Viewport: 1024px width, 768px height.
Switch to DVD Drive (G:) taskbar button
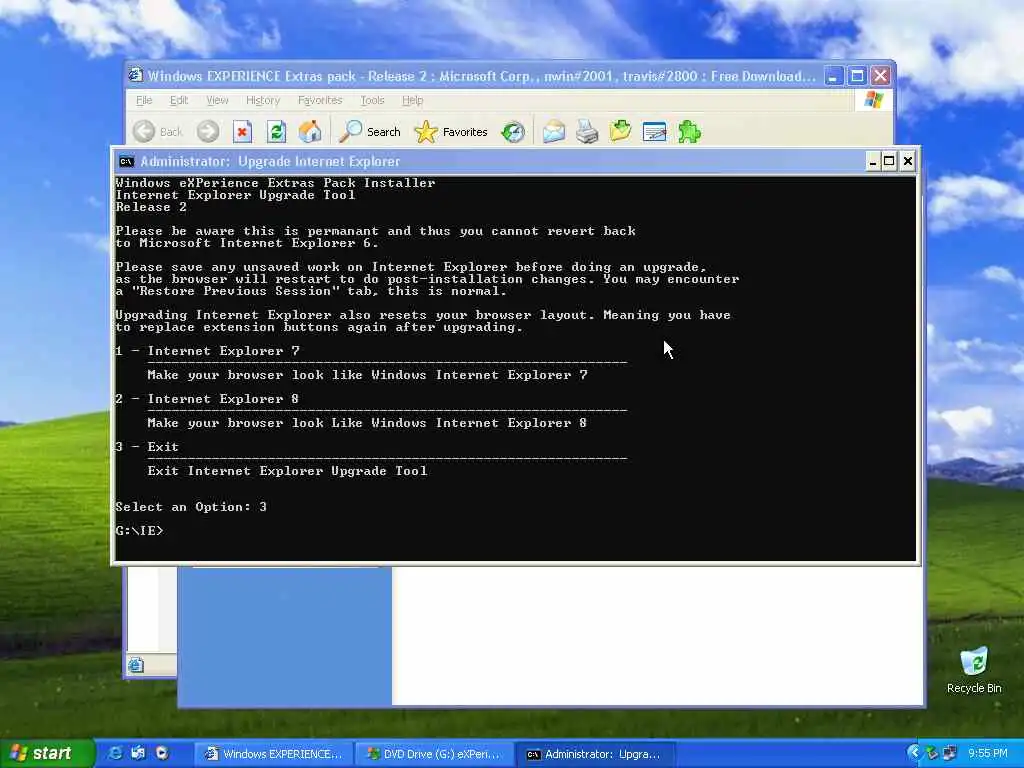click(434, 754)
